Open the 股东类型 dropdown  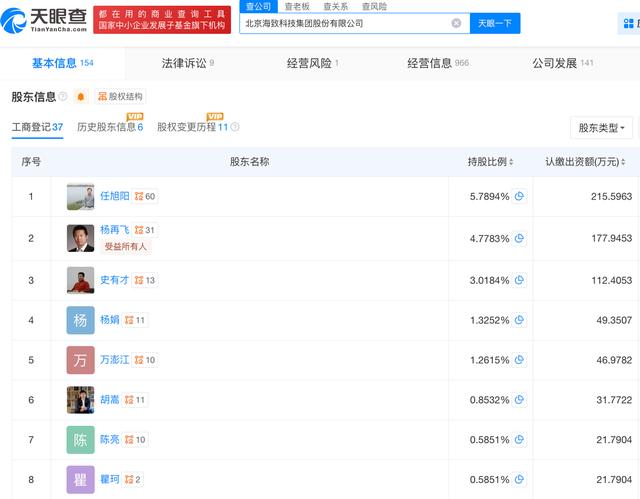[602, 128]
